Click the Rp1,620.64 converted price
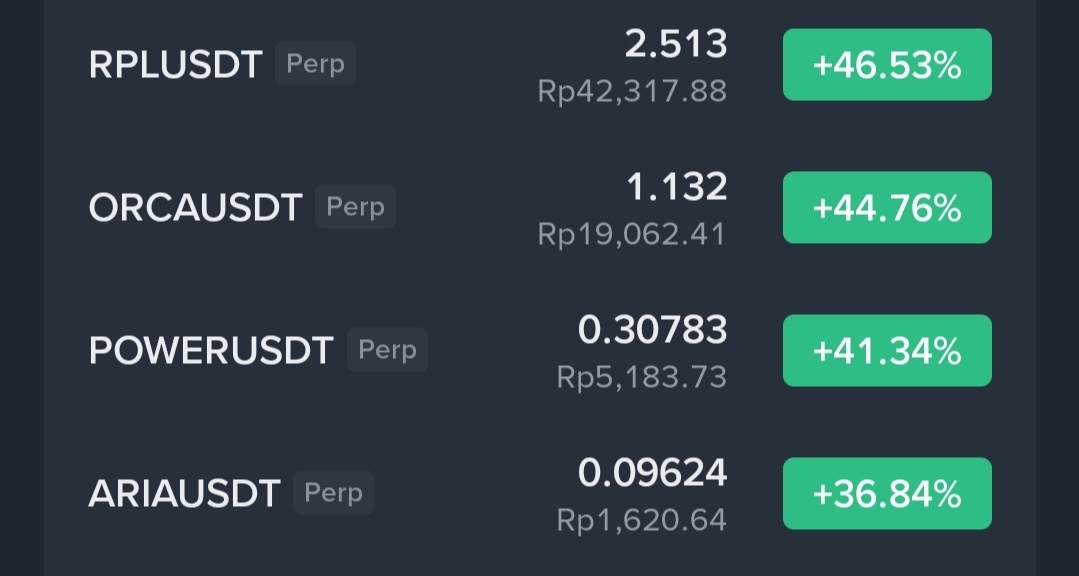Viewport: 1079px width, 576px height. click(641, 520)
